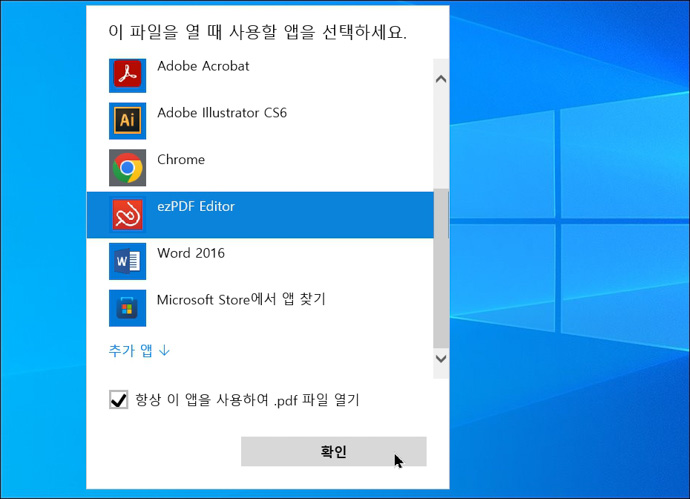Viewport: 690px width, 499px height.
Task: Select the Adobe Acrobat text label
Action: [203, 66]
